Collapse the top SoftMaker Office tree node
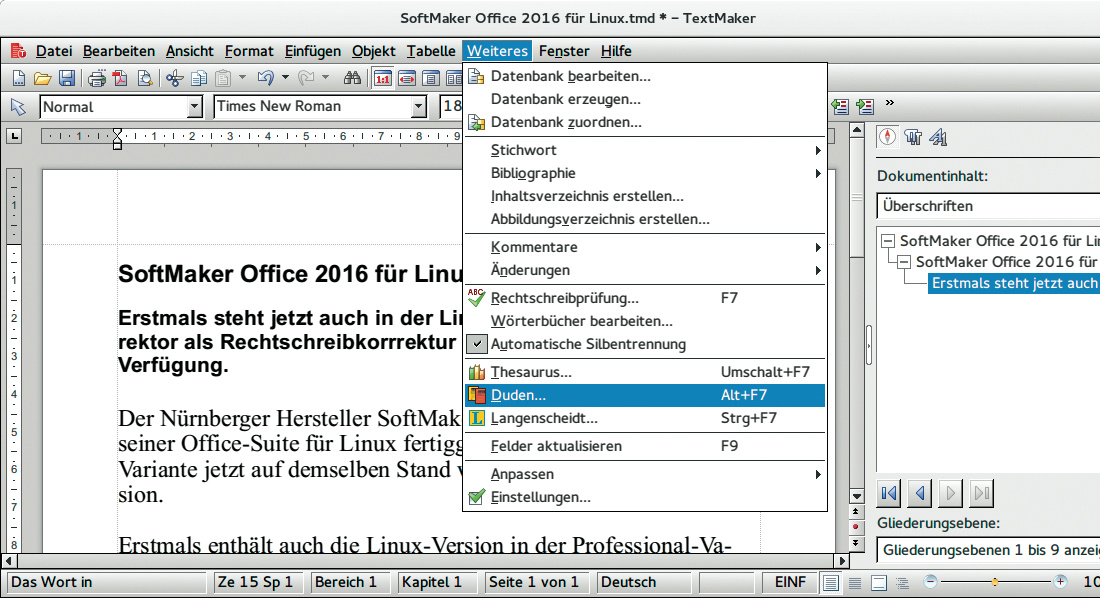Viewport: 1100px width, 598px height. (888, 241)
